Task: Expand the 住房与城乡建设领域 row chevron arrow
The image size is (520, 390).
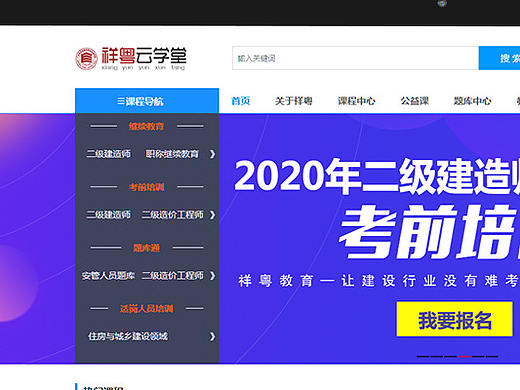Action: [212, 337]
